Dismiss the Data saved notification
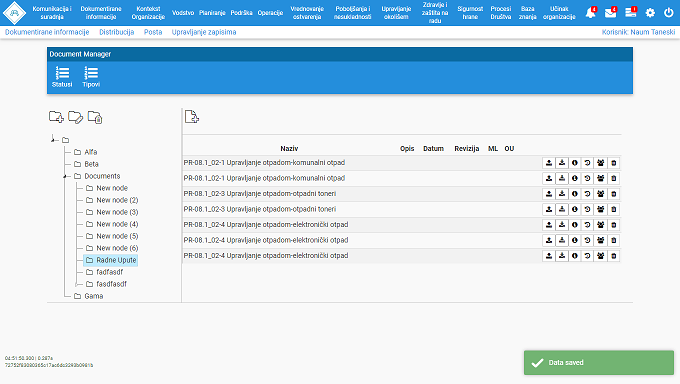The width and height of the screenshot is (680, 384). coord(599,363)
